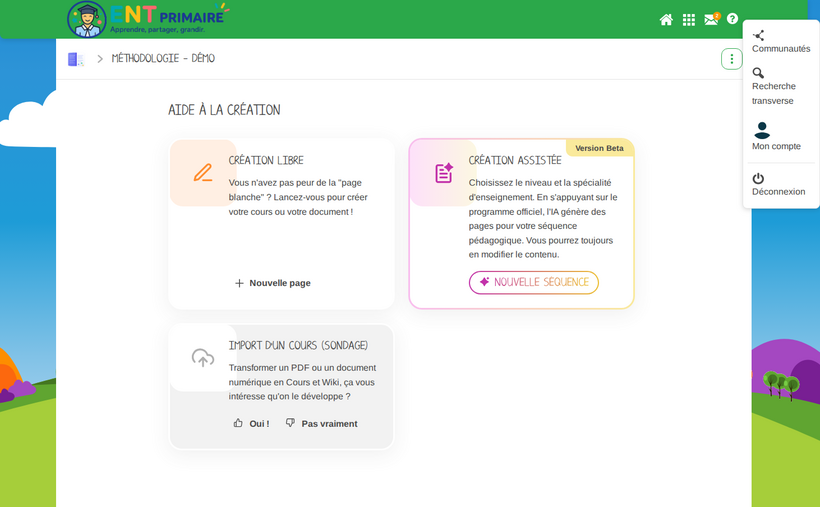The image size is (820, 507).
Task: Open the messages envelope icon
Action: 711,19
